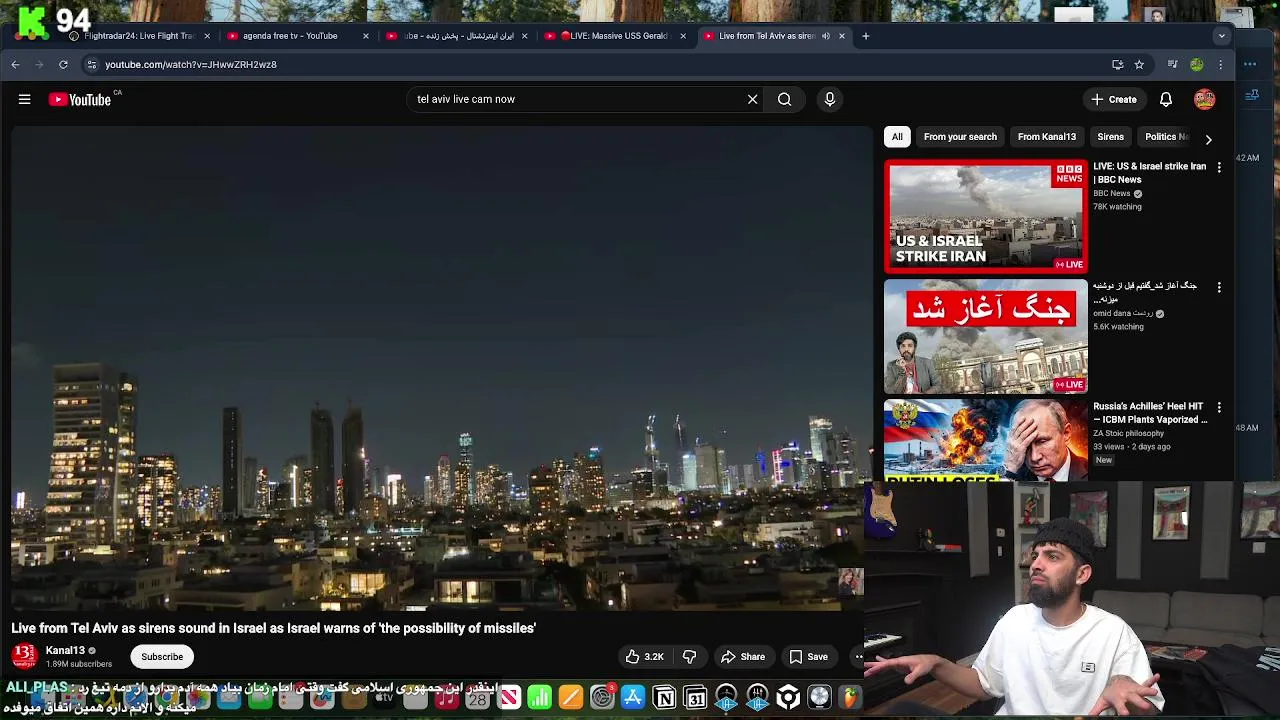
Task: Share the Tel Aviv live video
Action: (743, 657)
